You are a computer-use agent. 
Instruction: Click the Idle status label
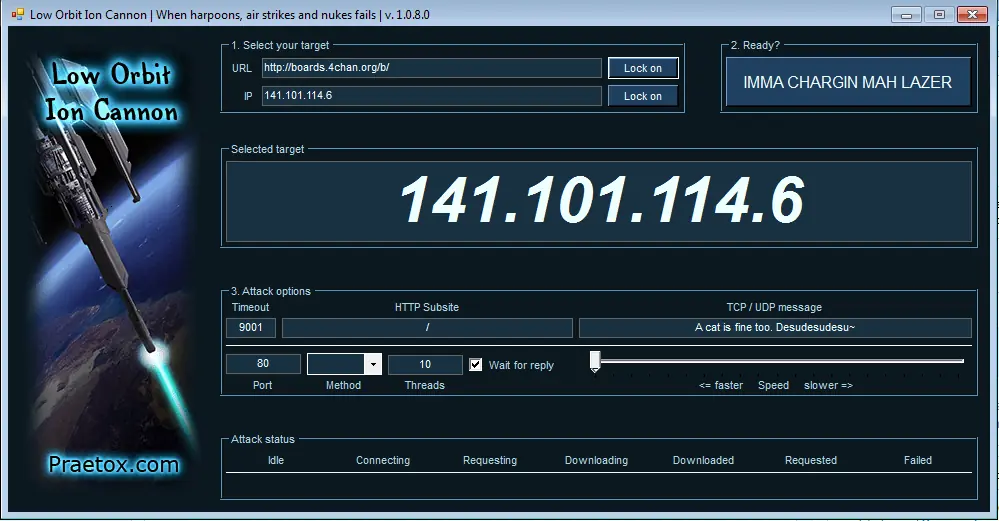click(x=276, y=460)
